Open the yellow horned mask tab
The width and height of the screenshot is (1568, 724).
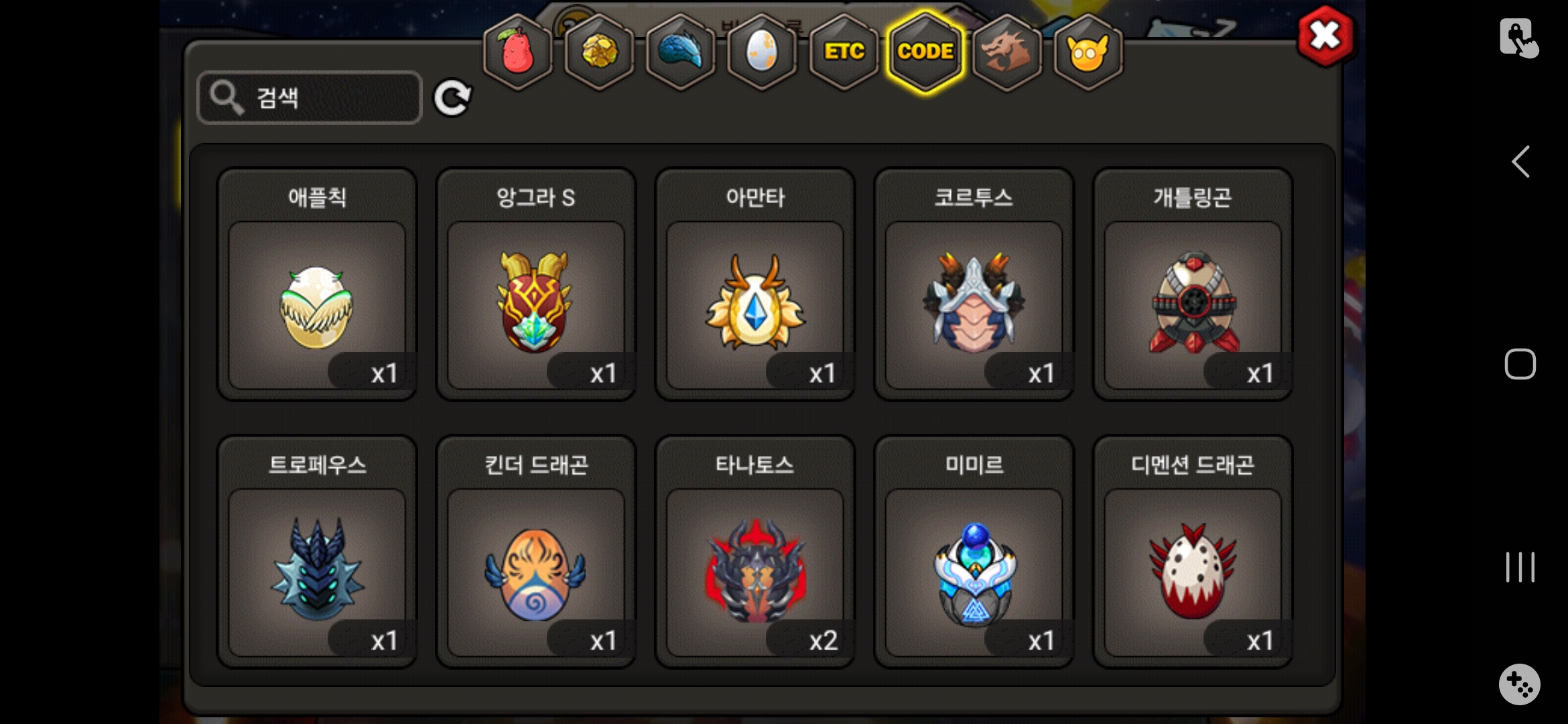point(1088,52)
